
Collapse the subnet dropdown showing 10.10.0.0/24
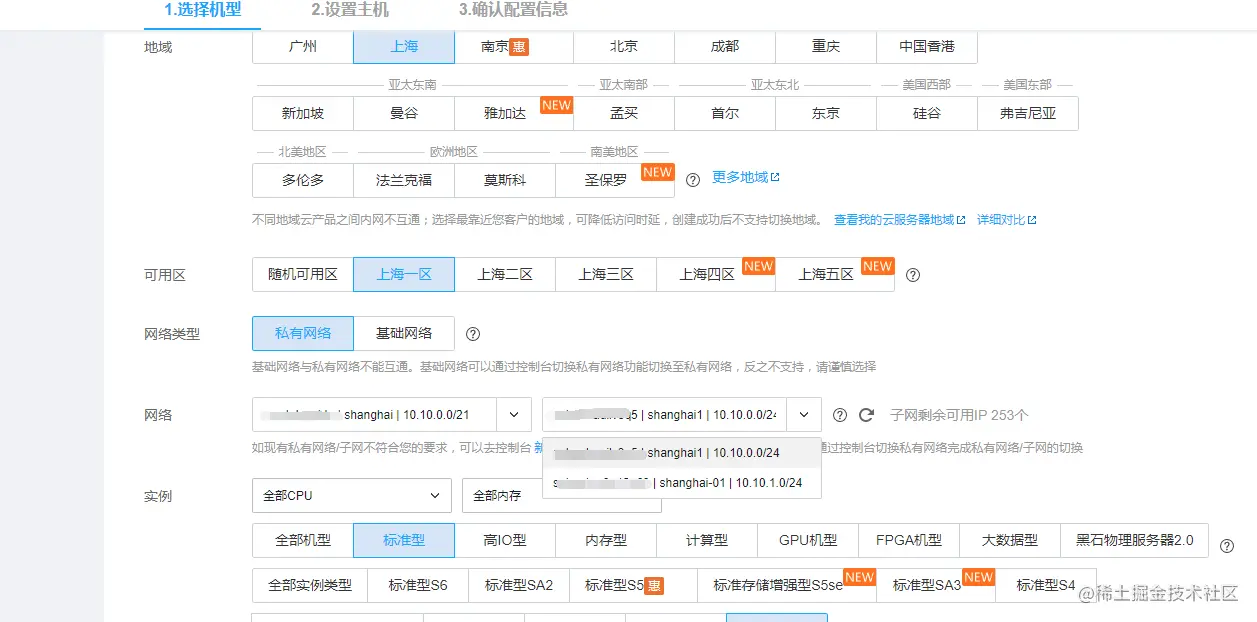pos(682,414)
